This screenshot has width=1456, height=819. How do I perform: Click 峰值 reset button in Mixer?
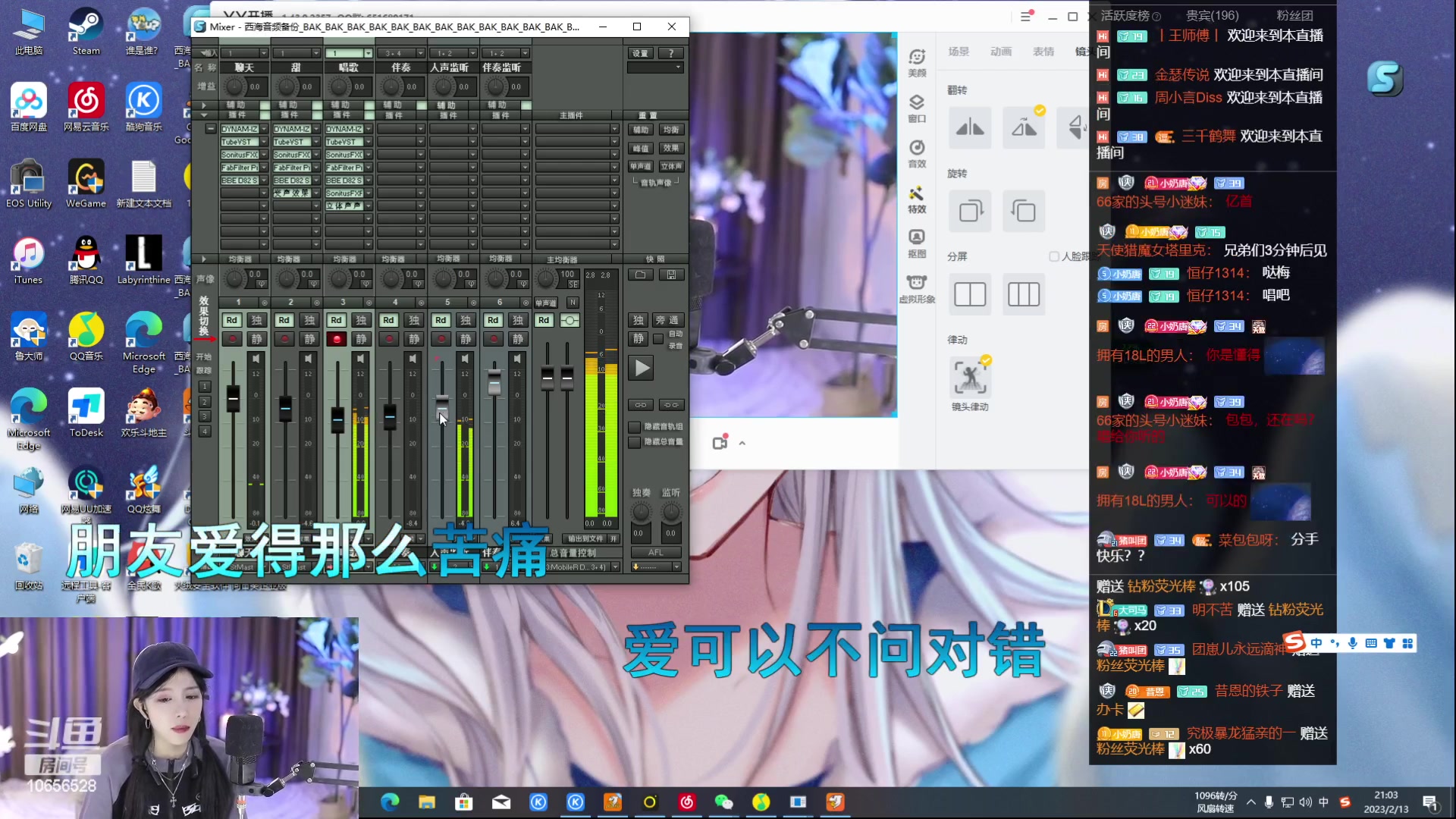pos(641,148)
